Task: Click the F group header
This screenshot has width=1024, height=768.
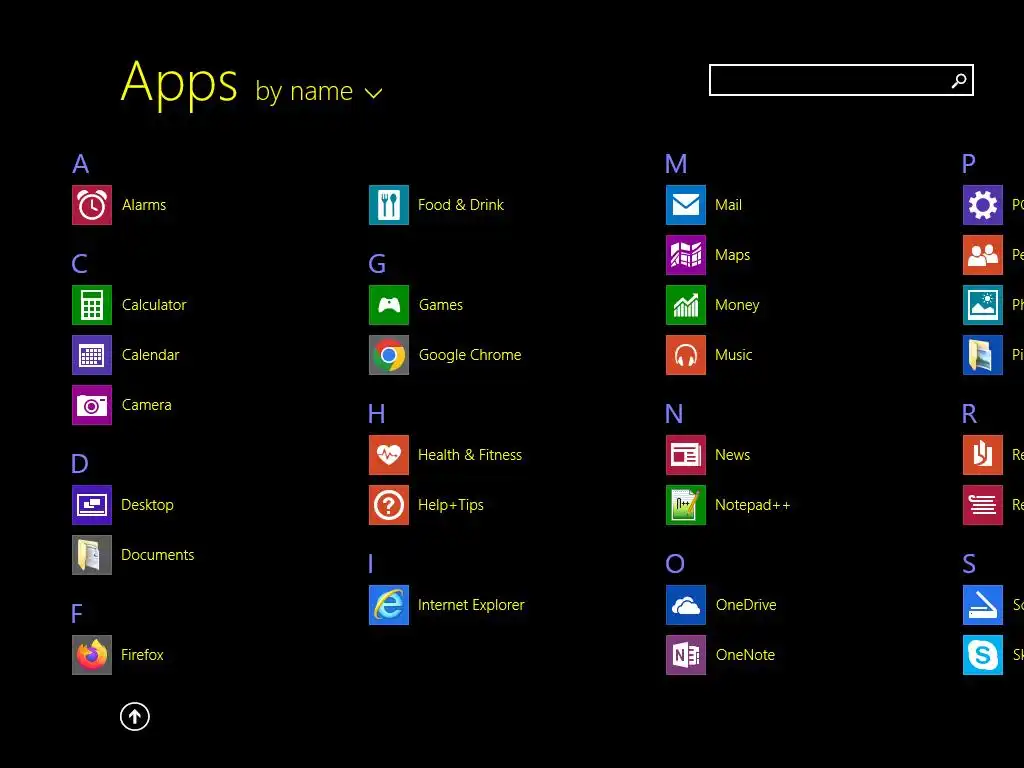Action: tap(77, 614)
